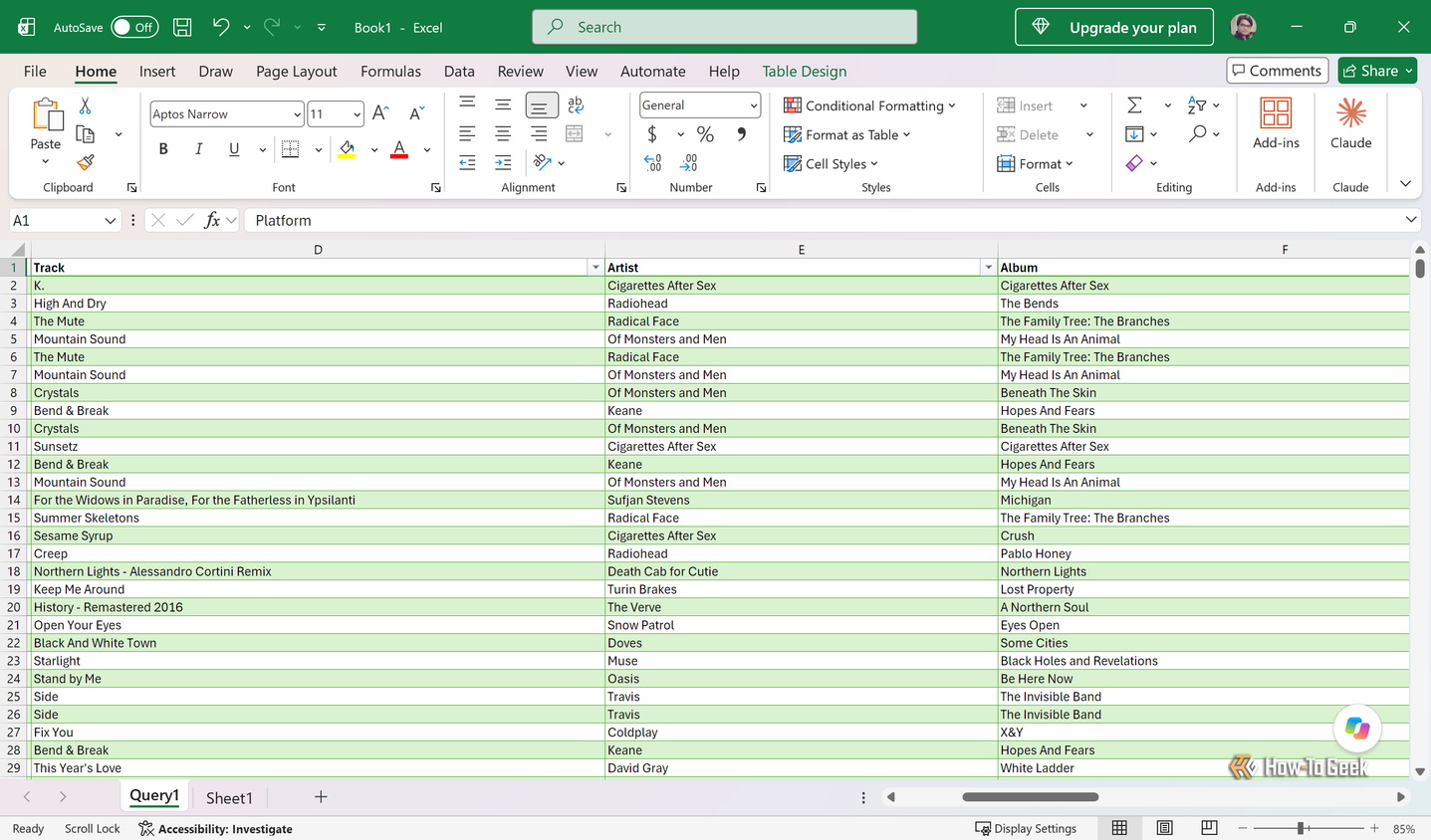Expand Conditional Formatting menu
The image size is (1431, 840).
coord(869,105)
